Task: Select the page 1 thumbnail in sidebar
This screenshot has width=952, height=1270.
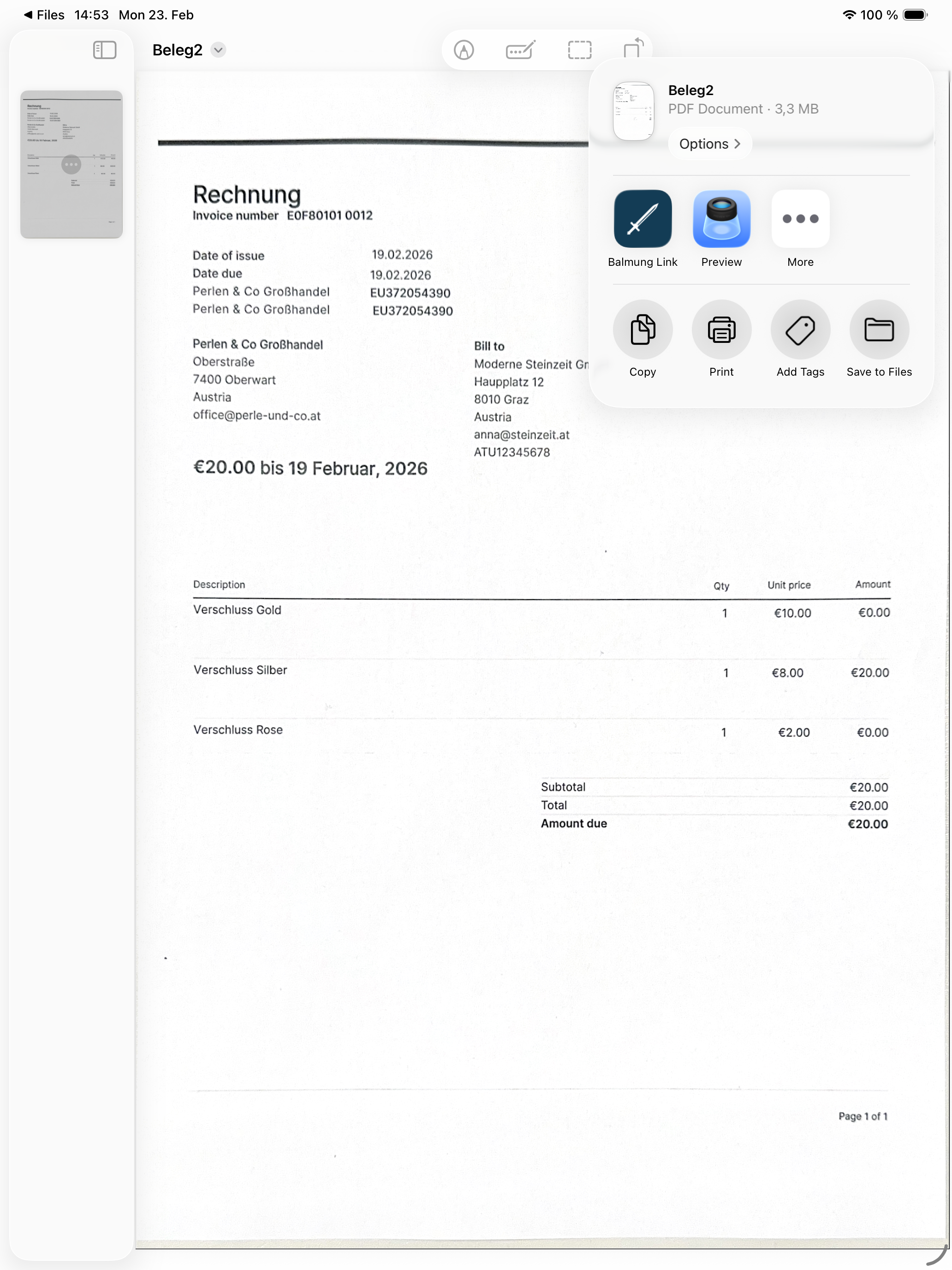Action: coord(72,164)
